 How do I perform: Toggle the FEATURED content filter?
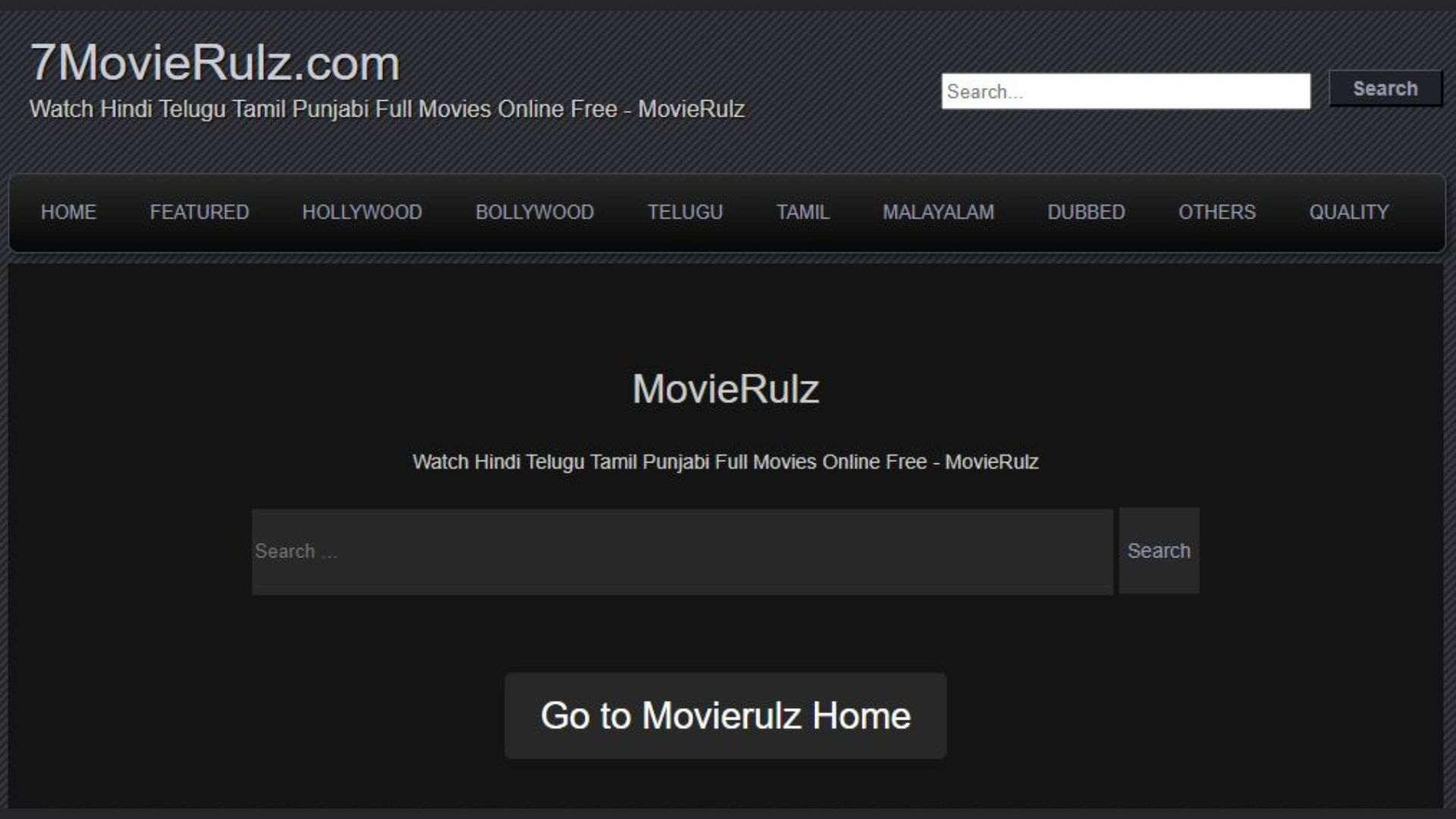[x=200, y=212]
